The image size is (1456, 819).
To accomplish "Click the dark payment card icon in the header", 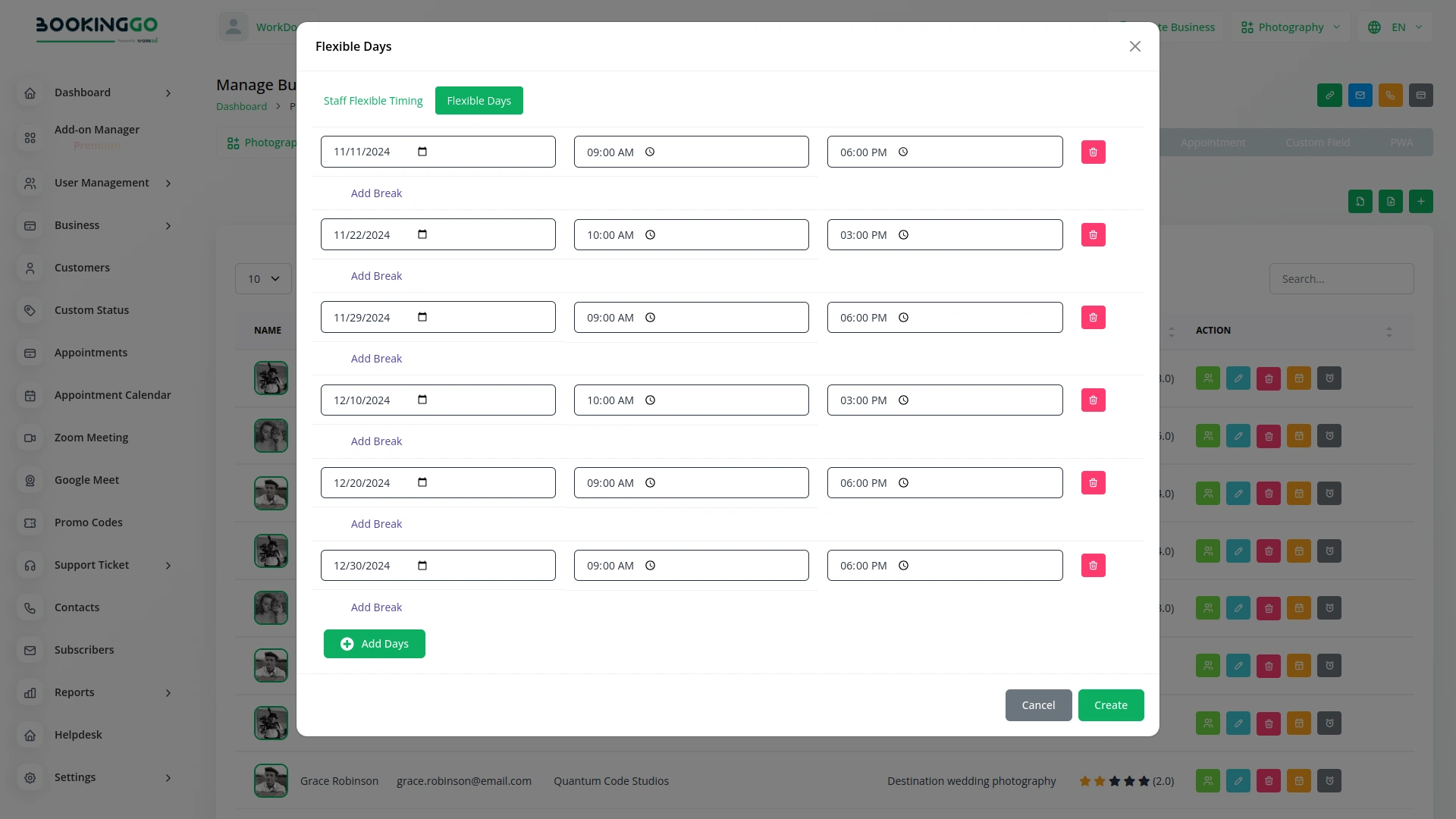I will tap(1421, 95).
